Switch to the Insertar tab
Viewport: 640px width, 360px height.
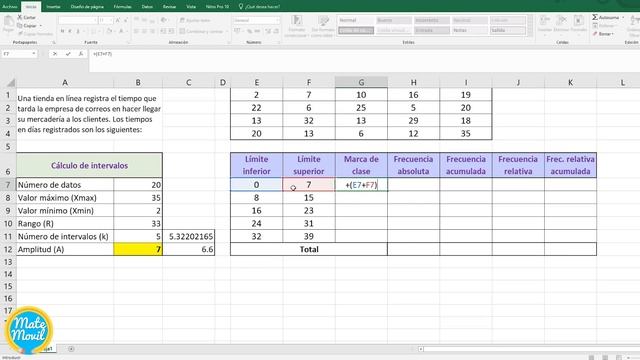(53, 7)
